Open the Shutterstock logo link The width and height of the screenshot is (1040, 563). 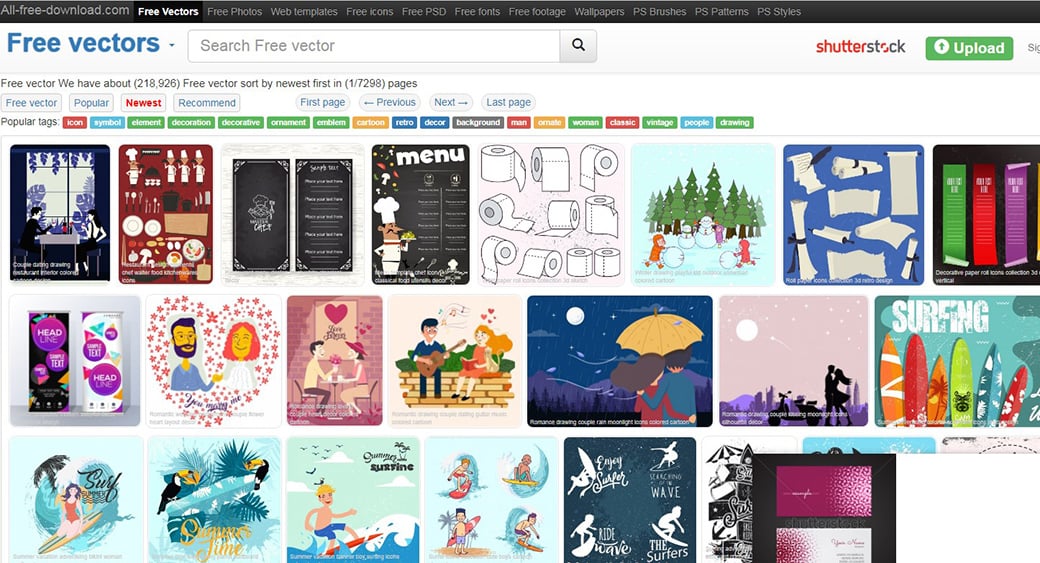point(860,47)
